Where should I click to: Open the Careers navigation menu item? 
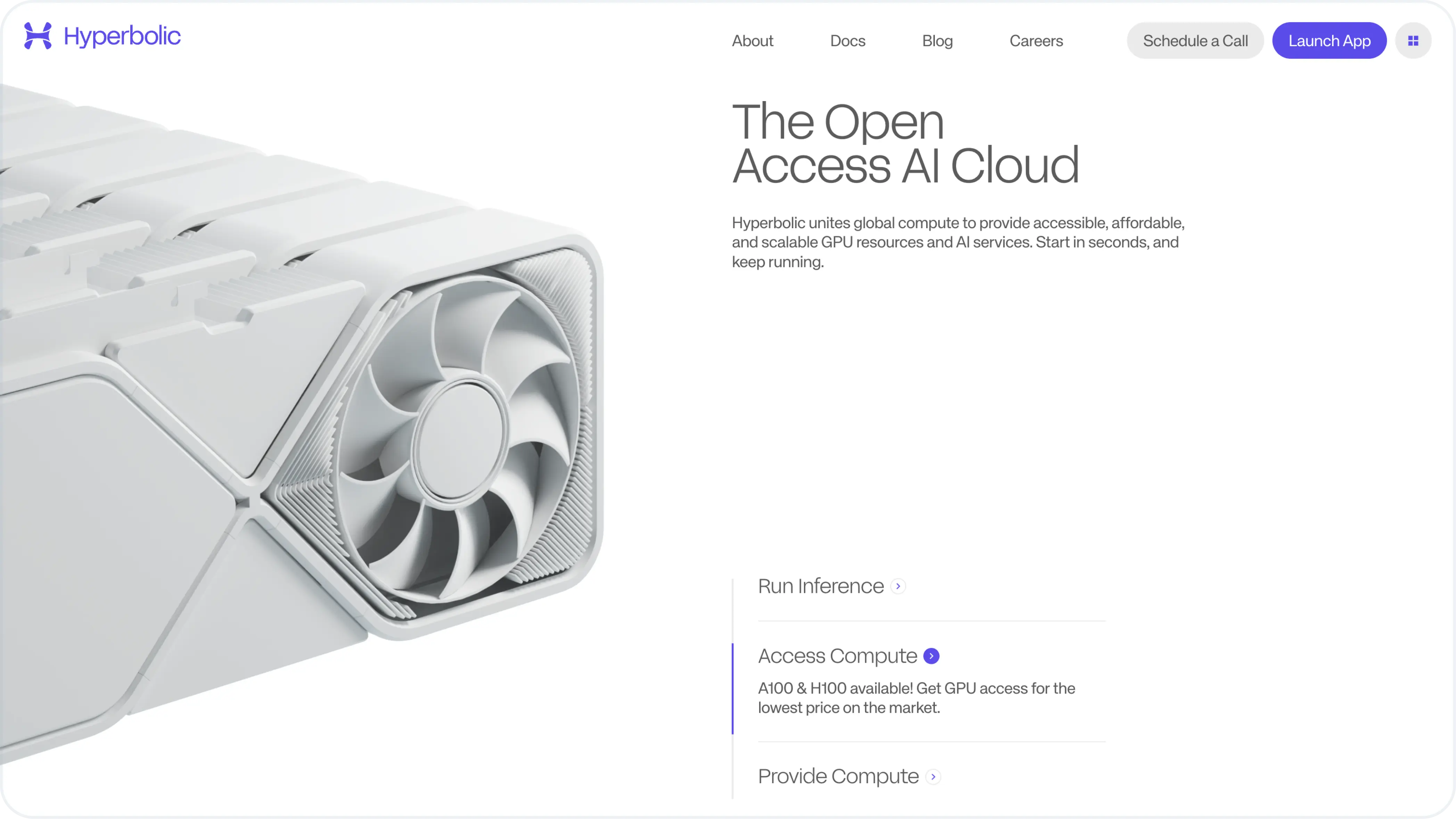click(1036, 40)
